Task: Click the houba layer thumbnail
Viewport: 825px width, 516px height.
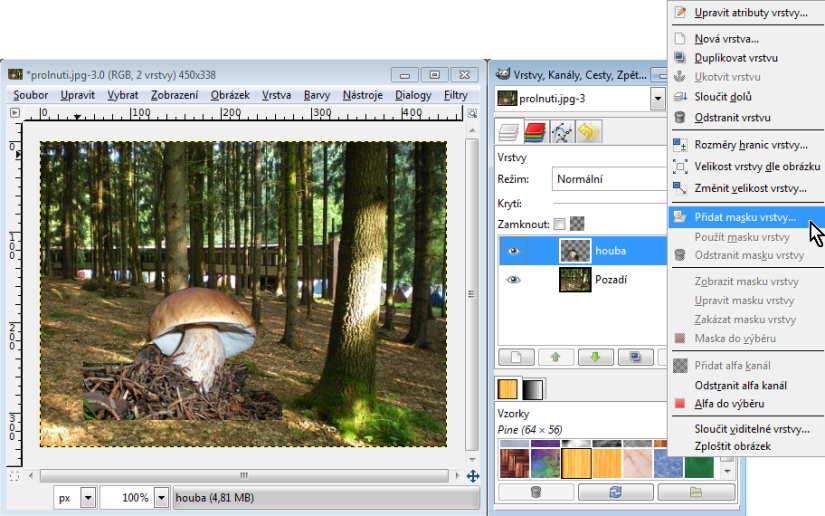Action: tap(575, 251)
